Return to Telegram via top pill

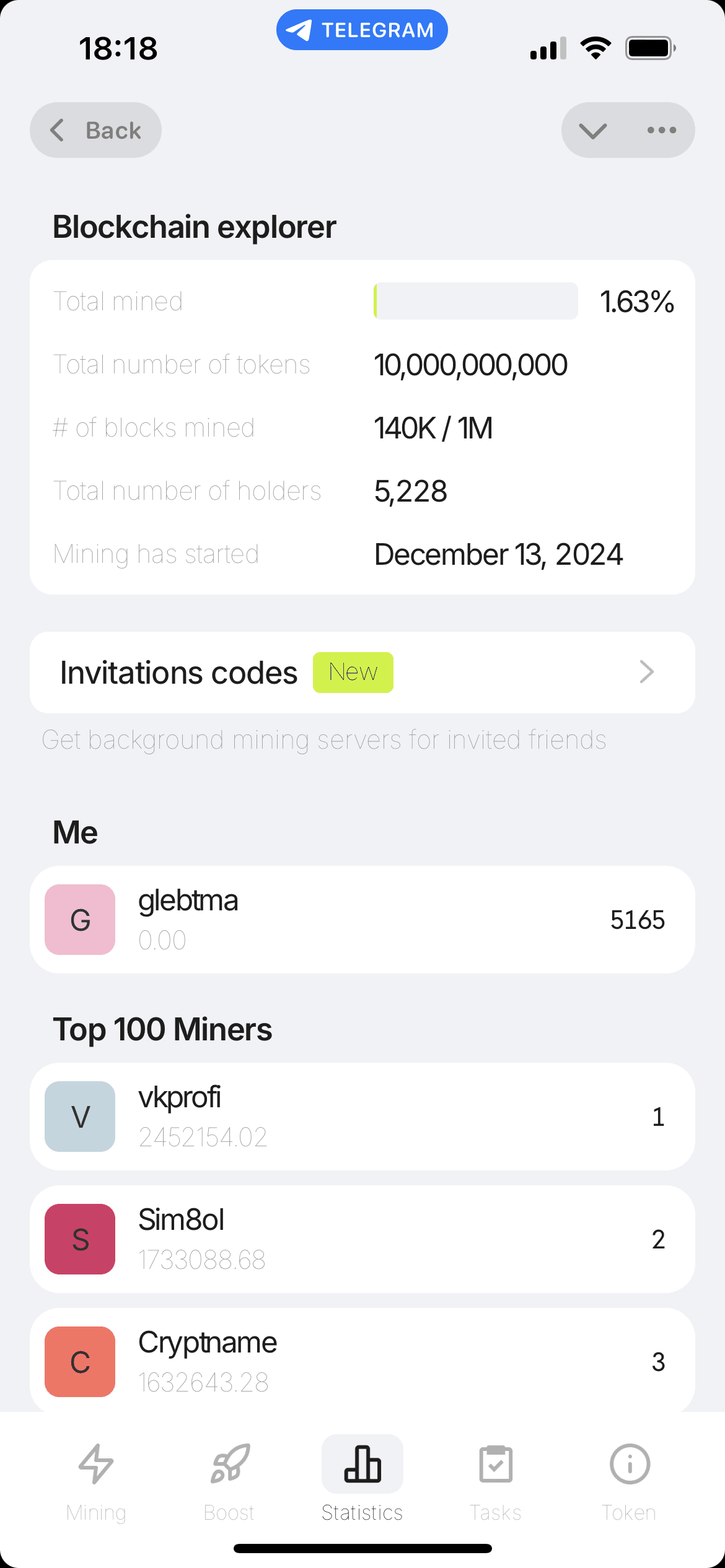362,30
